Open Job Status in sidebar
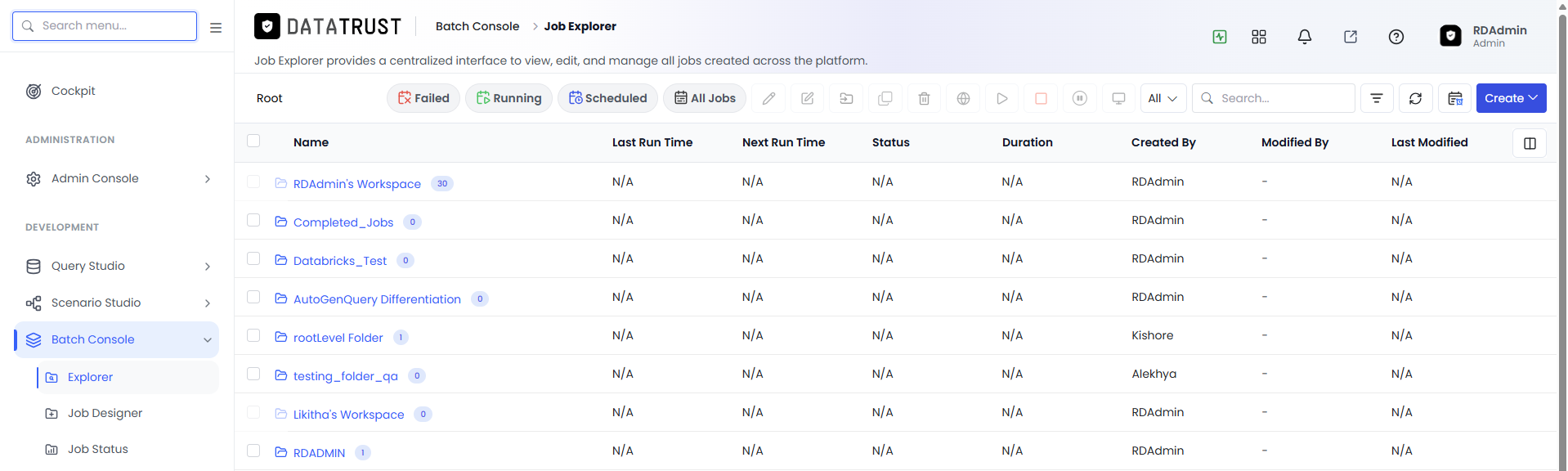The width and height of the screenshot is (1568, 471). click(x=97, y=449)
